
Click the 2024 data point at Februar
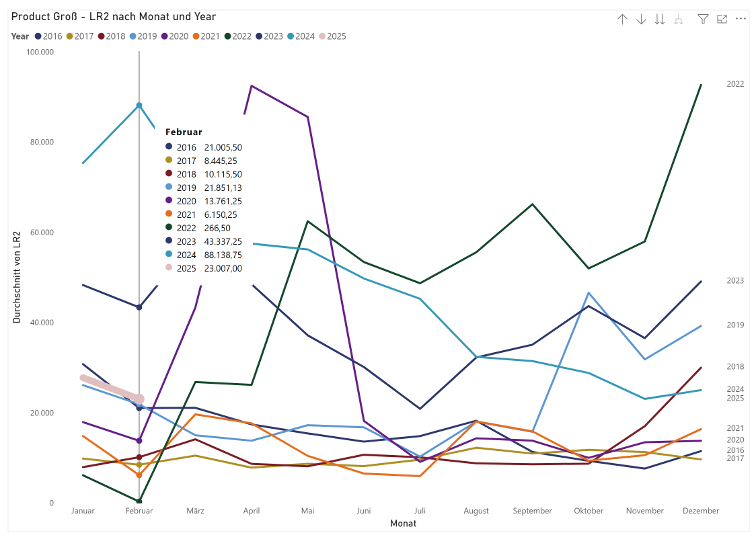click(x=139, y=105)
